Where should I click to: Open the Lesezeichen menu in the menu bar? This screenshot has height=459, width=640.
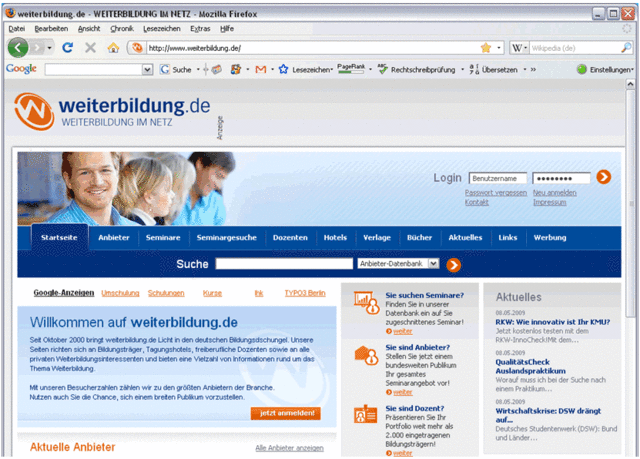coord(162,29)
